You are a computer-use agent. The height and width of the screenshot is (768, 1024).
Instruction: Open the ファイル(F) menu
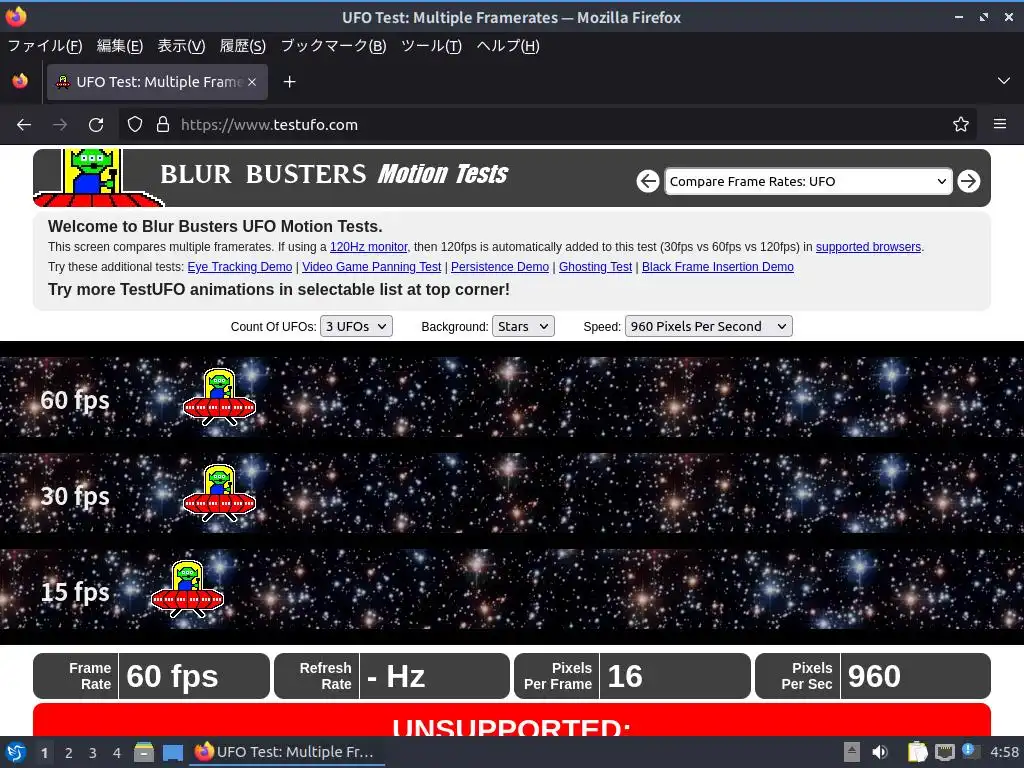[x=44, y=46]
